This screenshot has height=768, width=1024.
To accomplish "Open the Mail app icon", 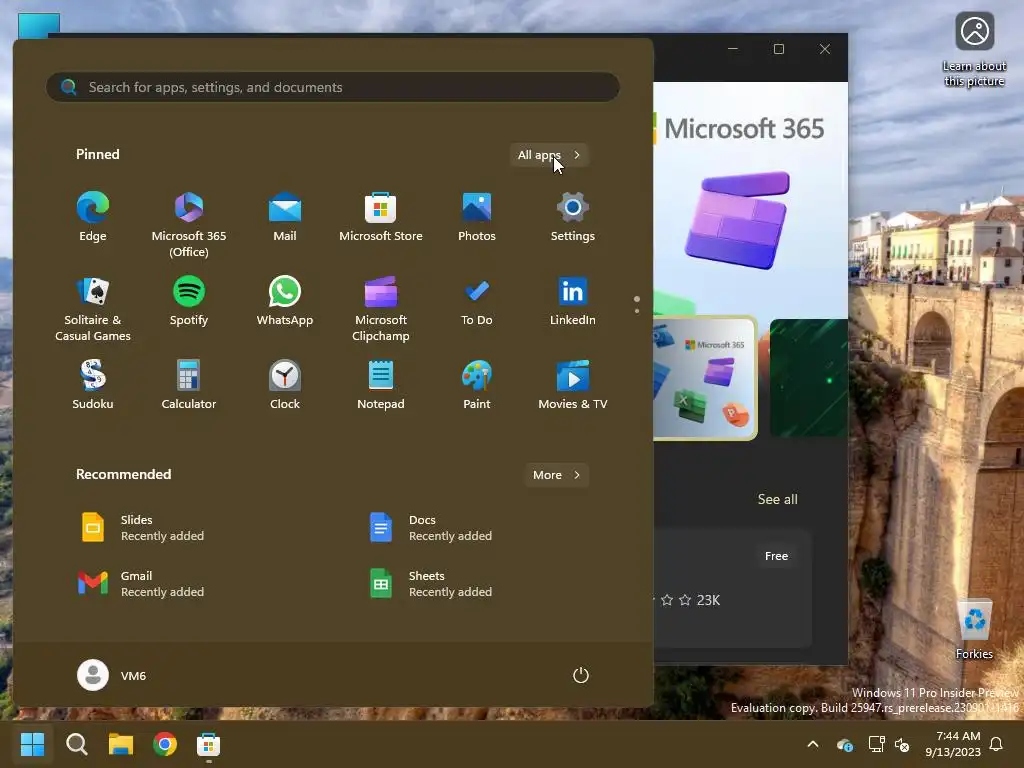I will (285, 217).
